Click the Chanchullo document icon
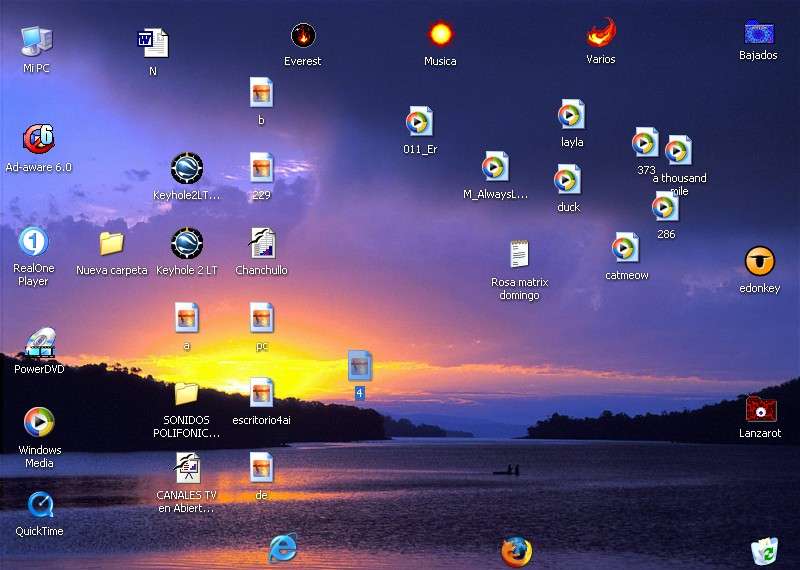 (x=262, y=243)
